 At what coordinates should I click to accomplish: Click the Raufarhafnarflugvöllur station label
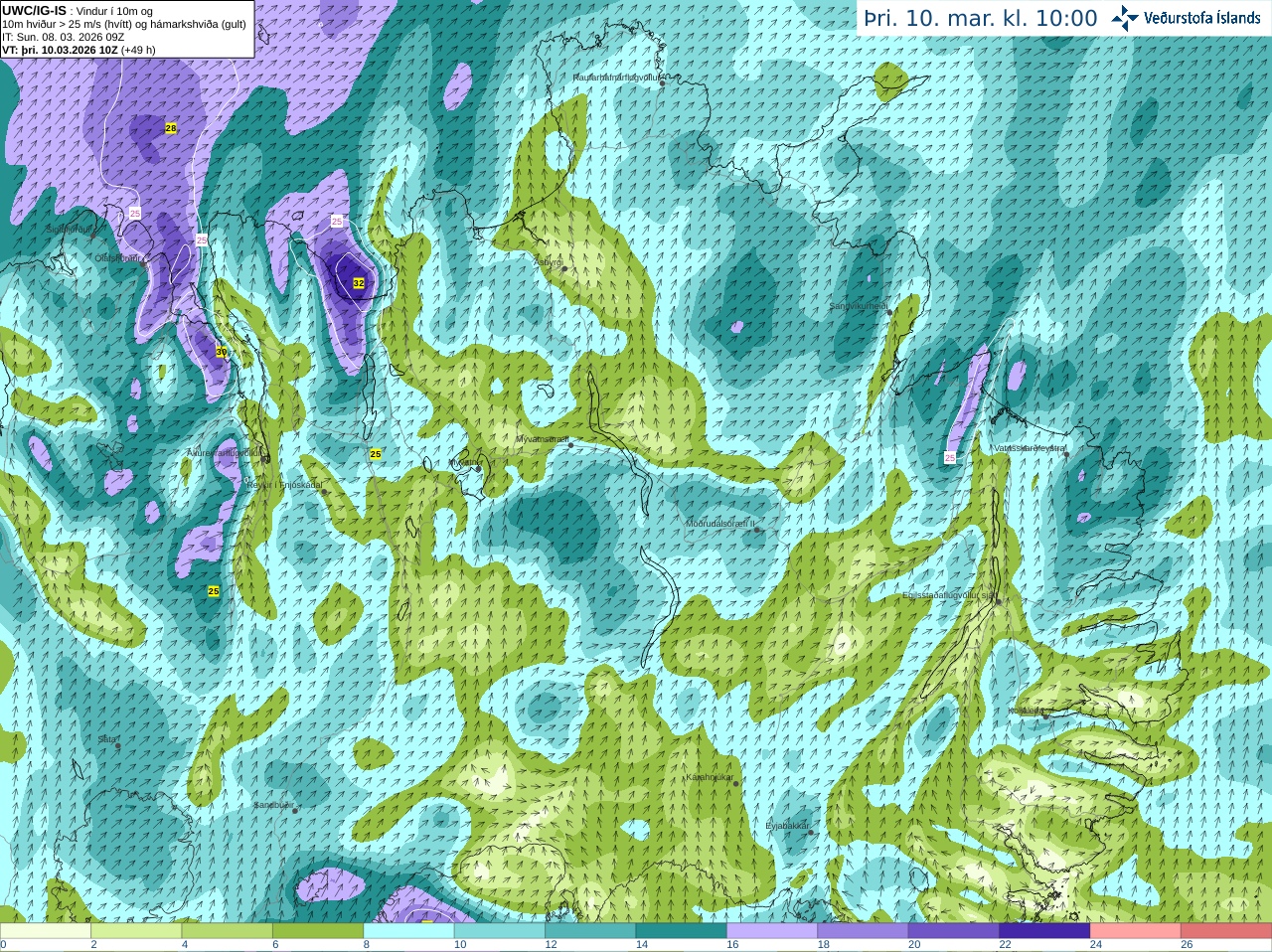(x=617, y=77)
